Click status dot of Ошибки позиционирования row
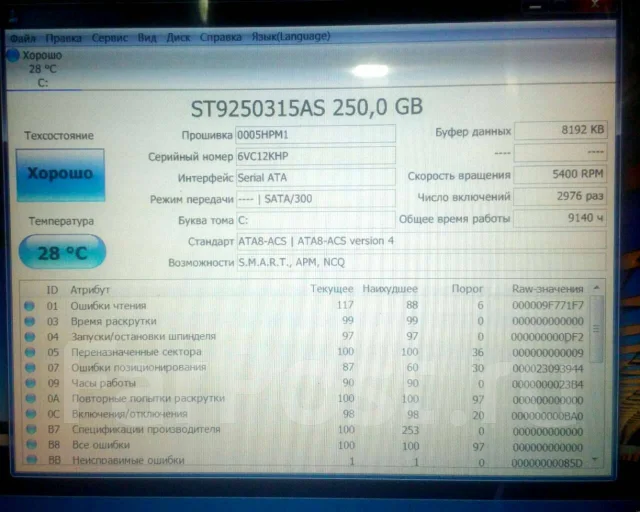This screenshot has height=512, width=640. coord(30,367)
